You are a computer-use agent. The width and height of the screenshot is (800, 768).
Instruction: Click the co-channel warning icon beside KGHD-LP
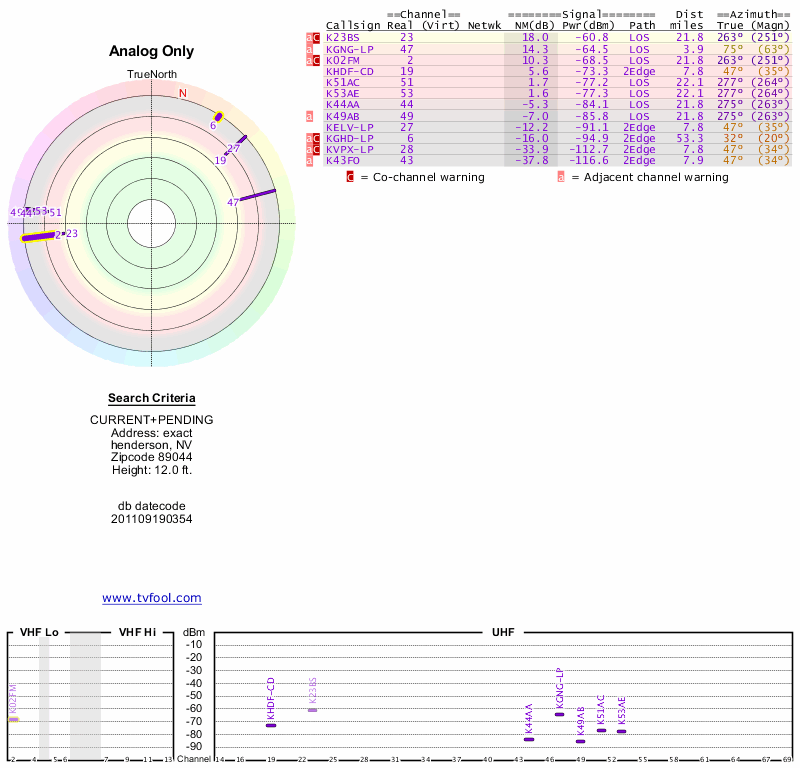tap(317, 138)
